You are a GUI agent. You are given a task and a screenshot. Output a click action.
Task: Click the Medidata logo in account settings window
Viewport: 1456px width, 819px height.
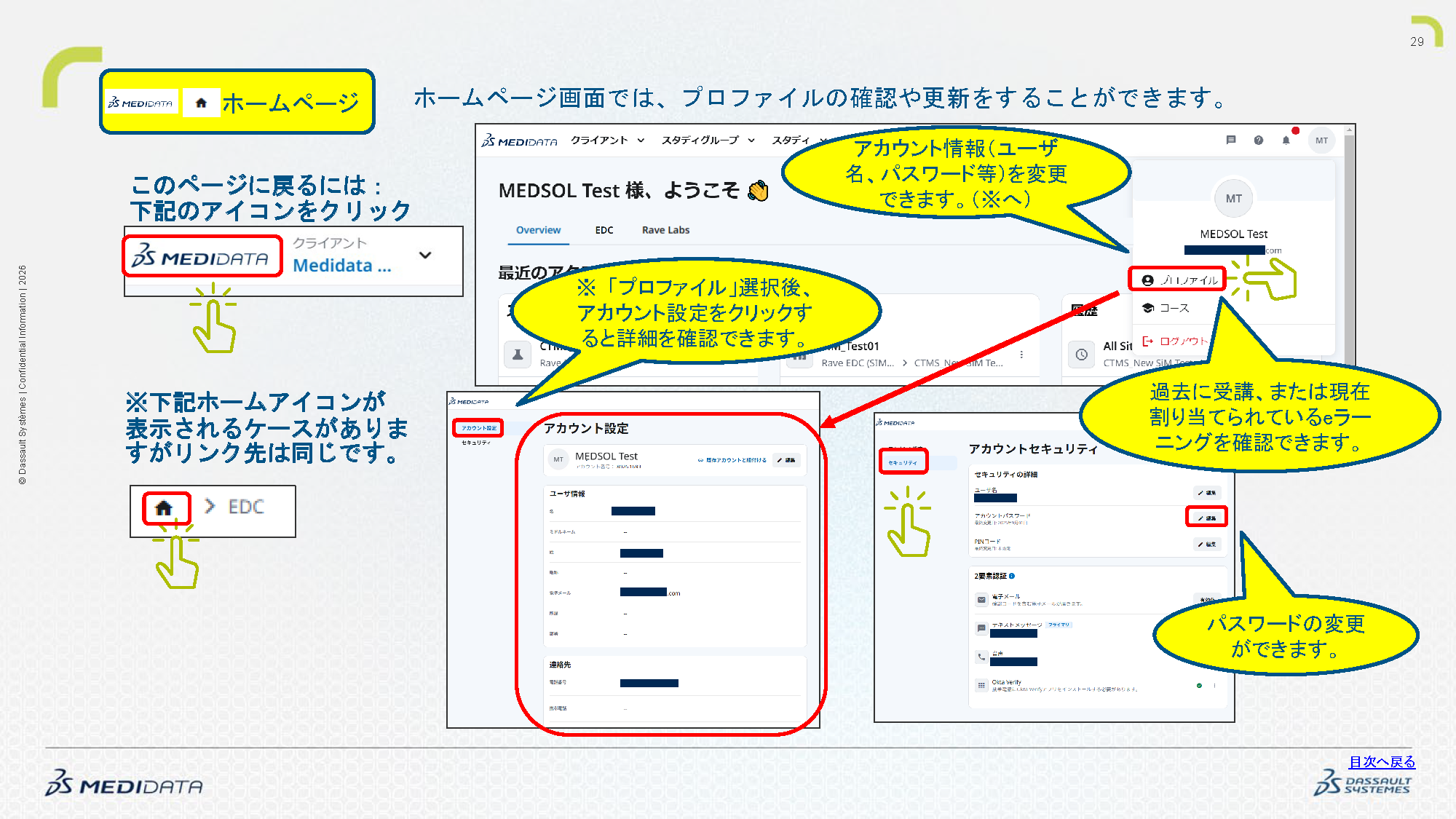click(469, 401)
